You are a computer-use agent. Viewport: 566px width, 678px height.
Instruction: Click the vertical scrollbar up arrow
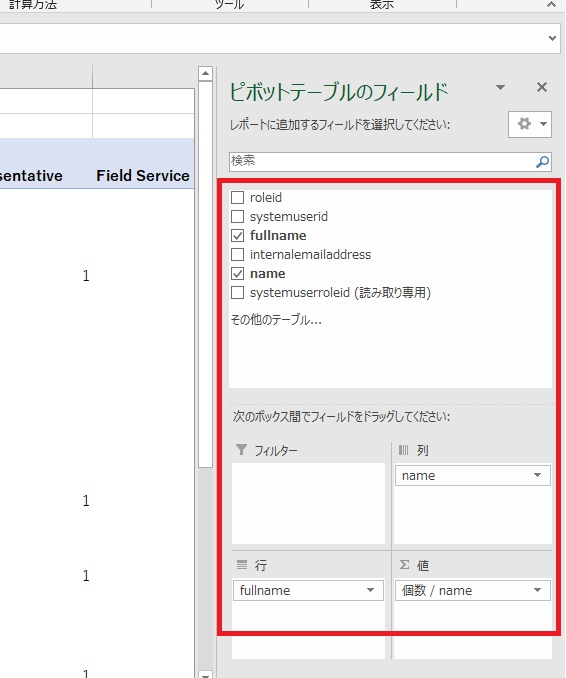point(205,74)
